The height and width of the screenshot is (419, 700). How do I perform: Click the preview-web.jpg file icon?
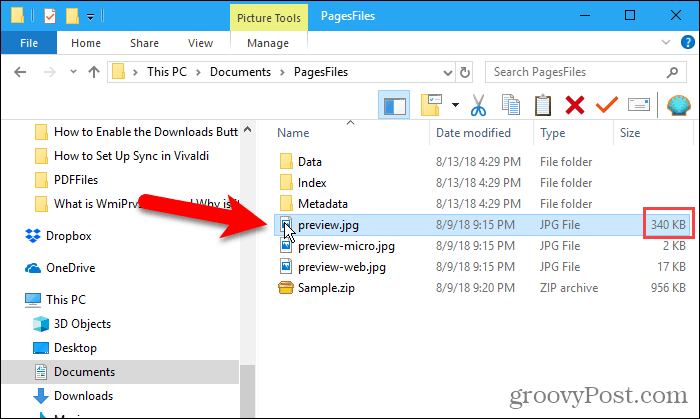(x=286, y=266)
